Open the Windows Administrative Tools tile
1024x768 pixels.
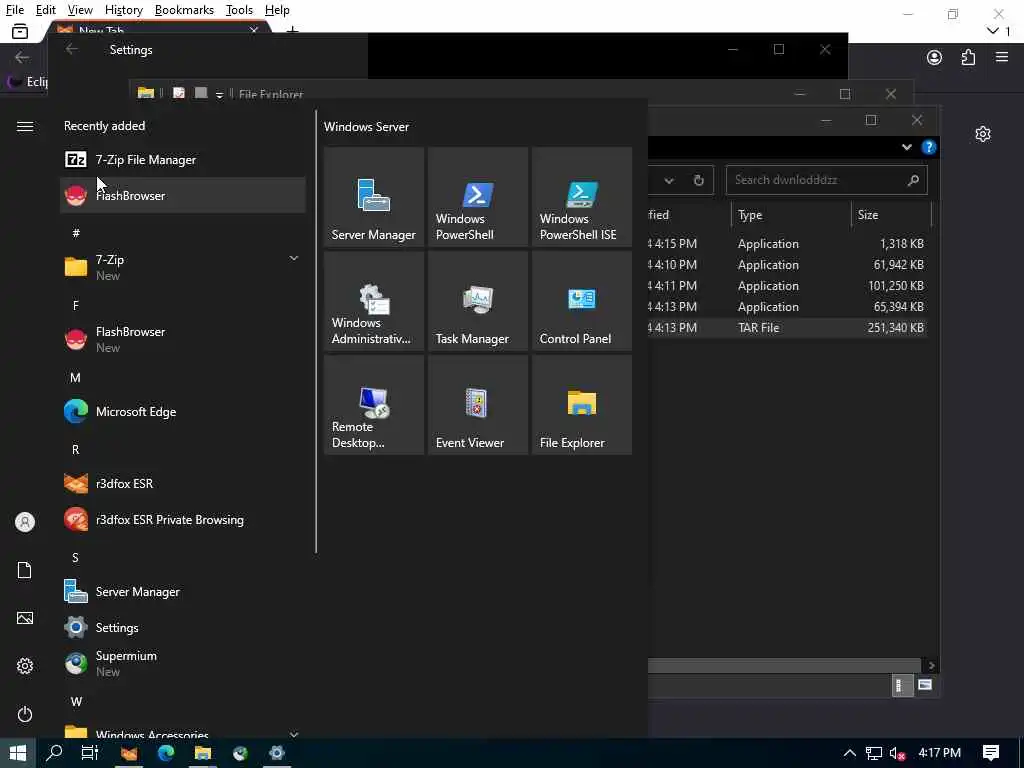click(x=374, y=300)
